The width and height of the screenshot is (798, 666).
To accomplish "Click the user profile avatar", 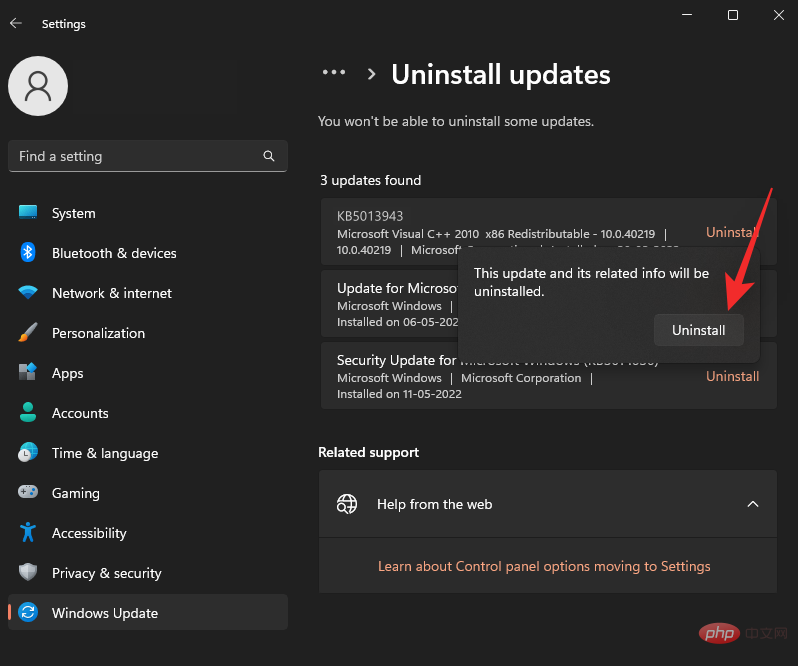I will click(x=38, y=86).
